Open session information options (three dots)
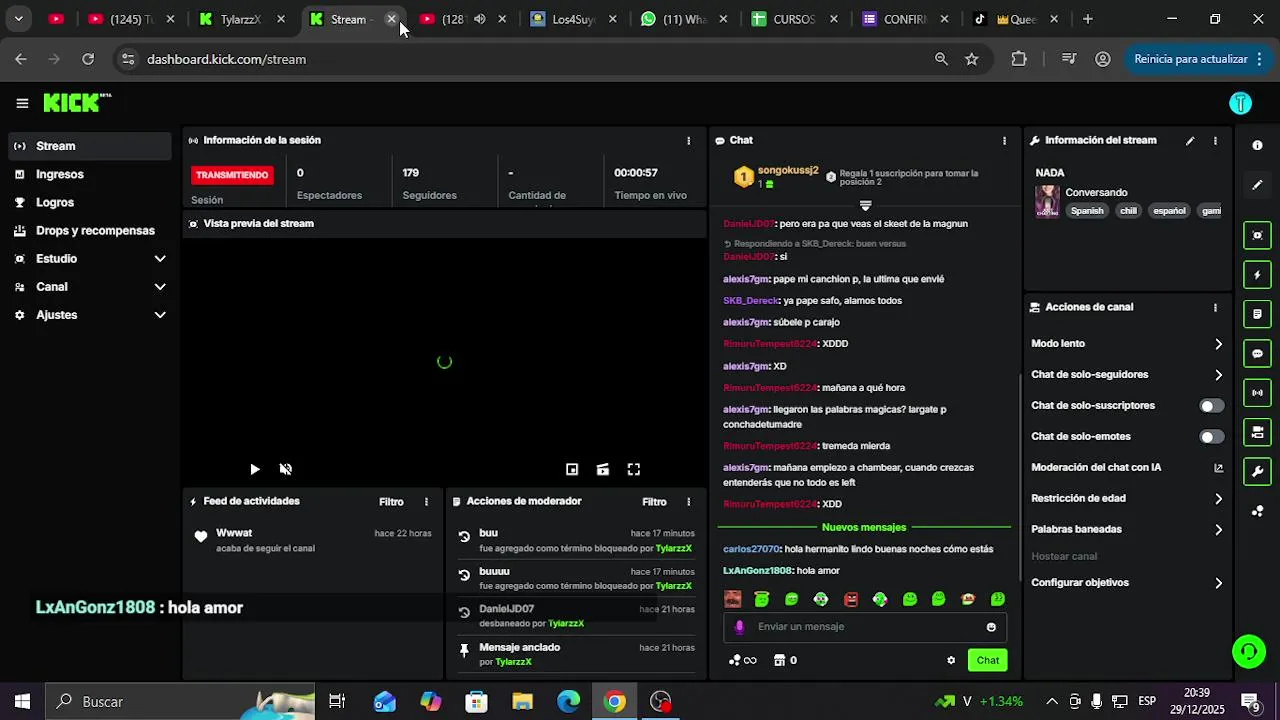The height and width of the screenshot is (720, 1280). tap(688, 141)
